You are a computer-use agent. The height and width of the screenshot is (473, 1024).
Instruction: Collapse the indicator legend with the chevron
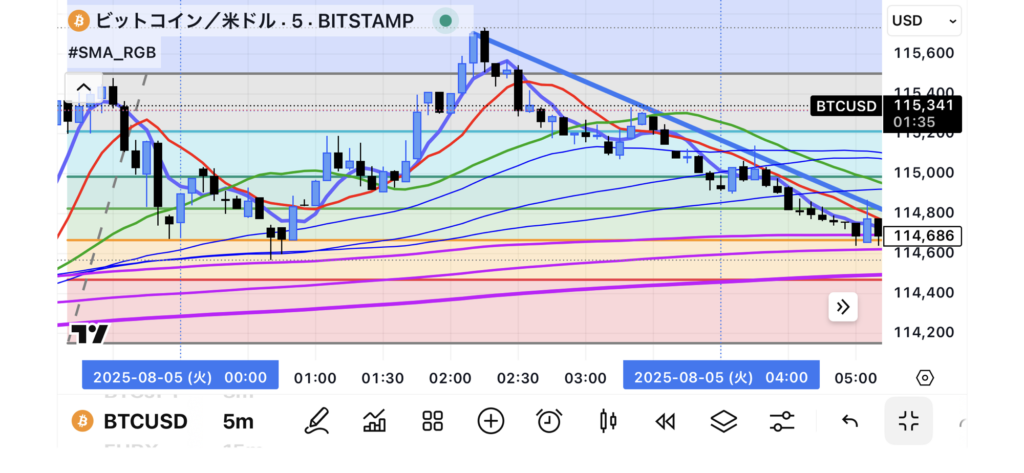click(x=85, y=89)
